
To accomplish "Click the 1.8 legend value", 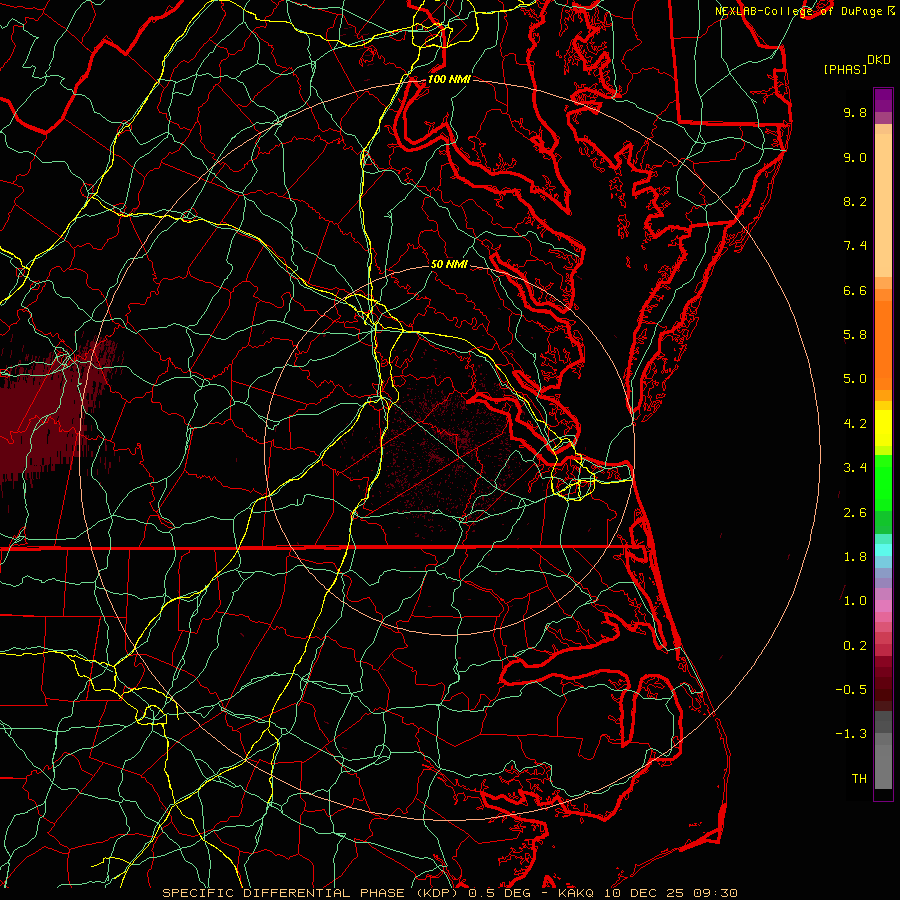I will [x=855, y=557].
